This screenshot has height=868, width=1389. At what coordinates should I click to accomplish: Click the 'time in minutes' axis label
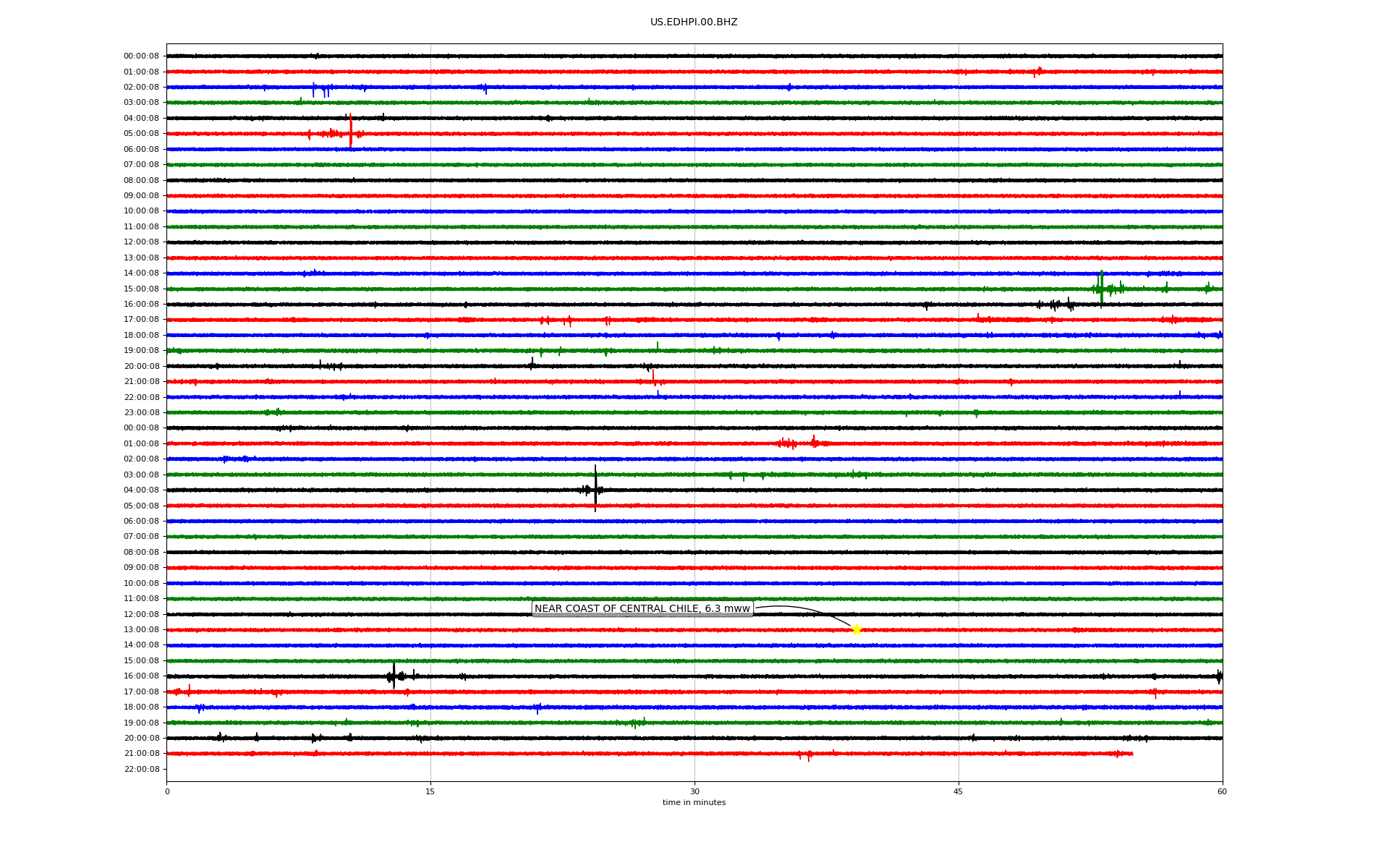click(x=693, y=803)
